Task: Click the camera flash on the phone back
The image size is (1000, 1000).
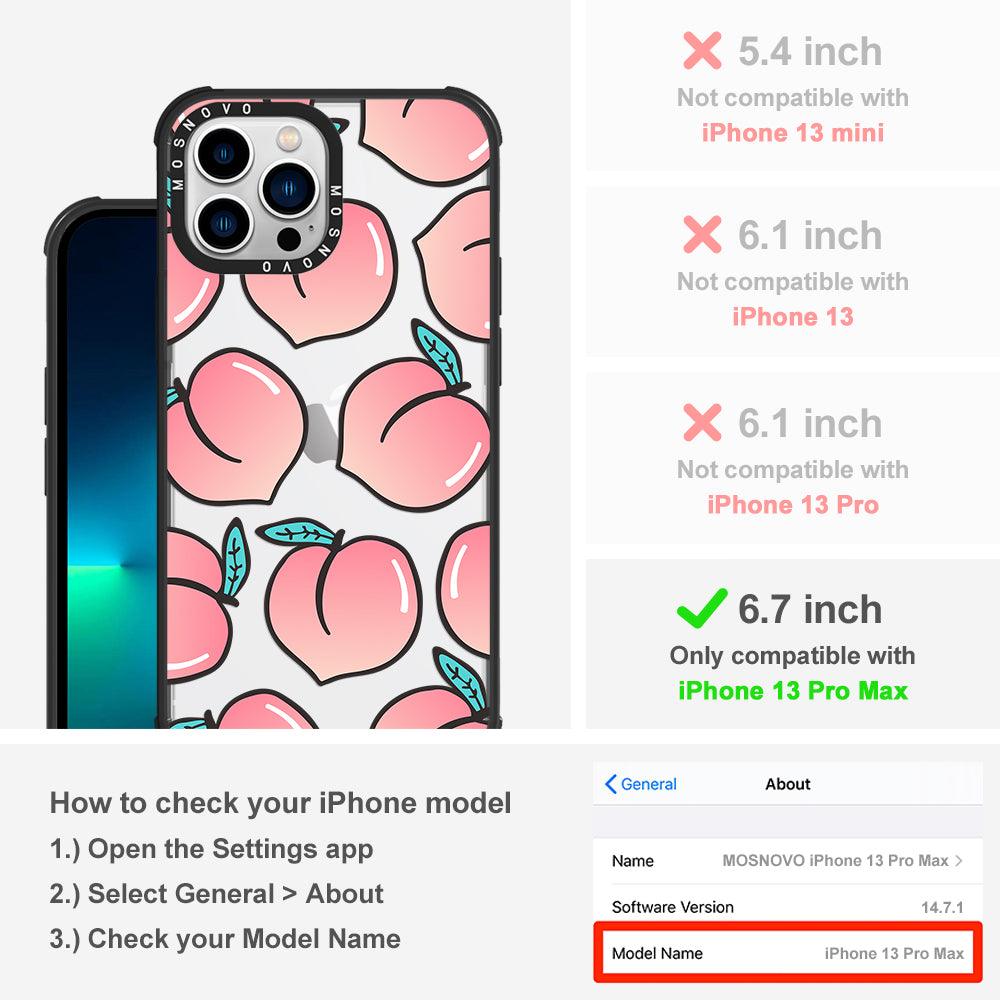Action: [288, 138]
